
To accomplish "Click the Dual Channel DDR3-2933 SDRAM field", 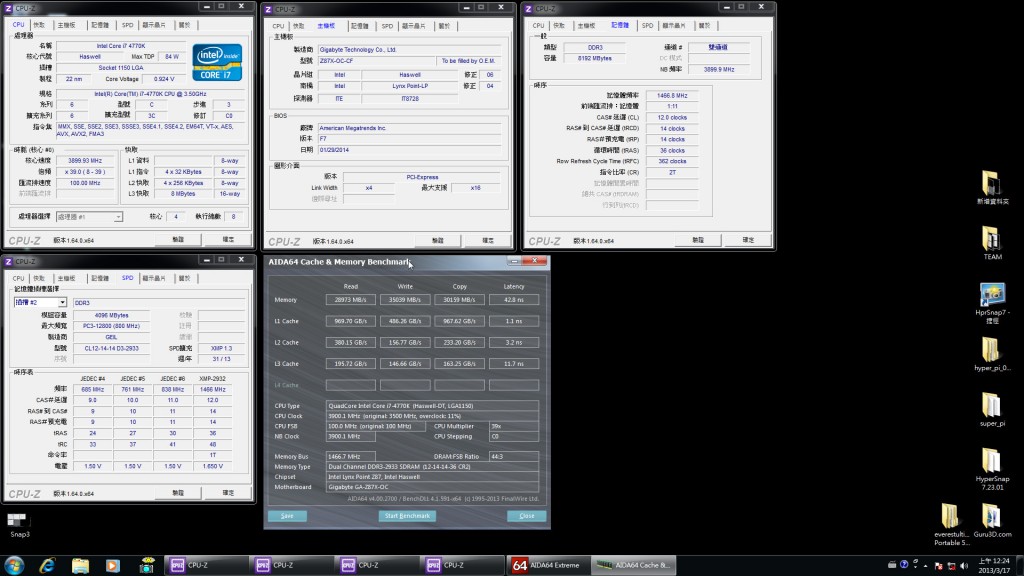I will click(432, 467).
